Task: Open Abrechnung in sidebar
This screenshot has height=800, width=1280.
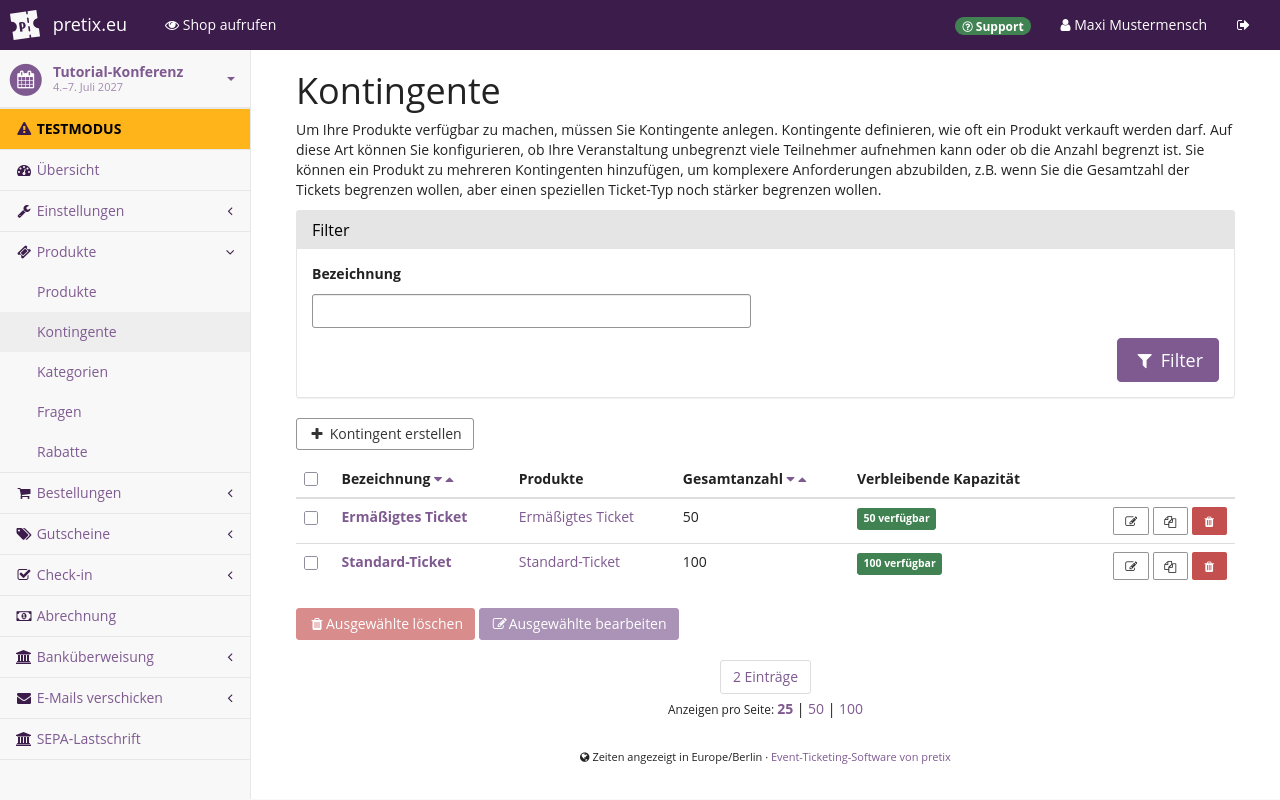Action: point(125,616)
